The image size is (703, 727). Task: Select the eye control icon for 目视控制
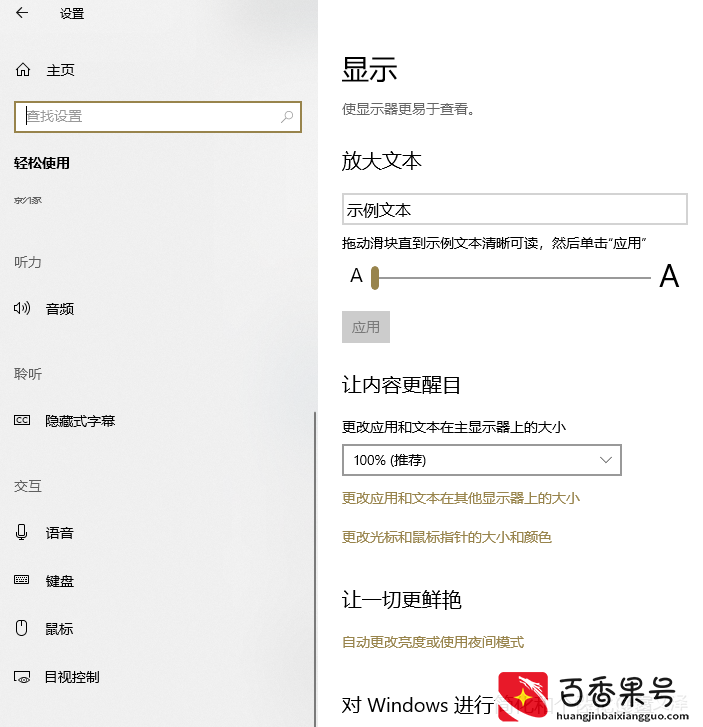click(x=22, y=677)
